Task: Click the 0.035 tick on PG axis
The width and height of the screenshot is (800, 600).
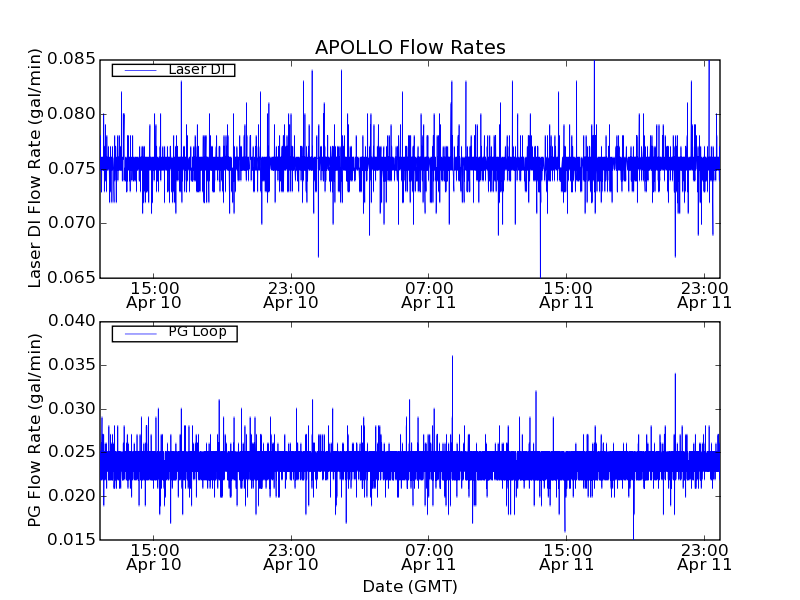Action: tap(71, 365)
